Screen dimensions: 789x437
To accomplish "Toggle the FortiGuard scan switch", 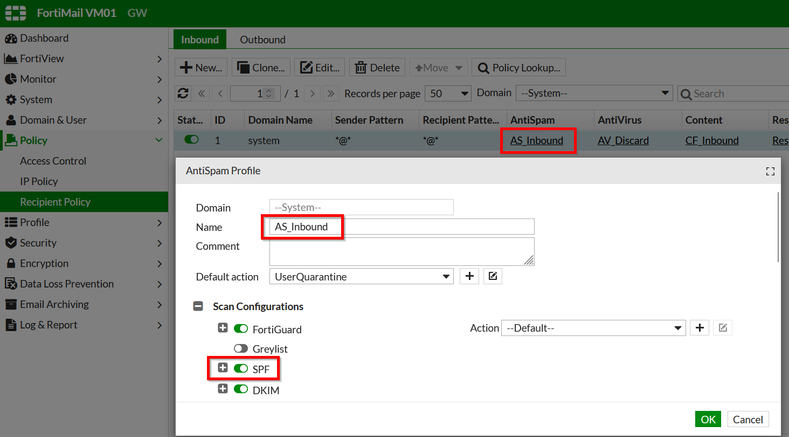I will click(x=241, y=329).
